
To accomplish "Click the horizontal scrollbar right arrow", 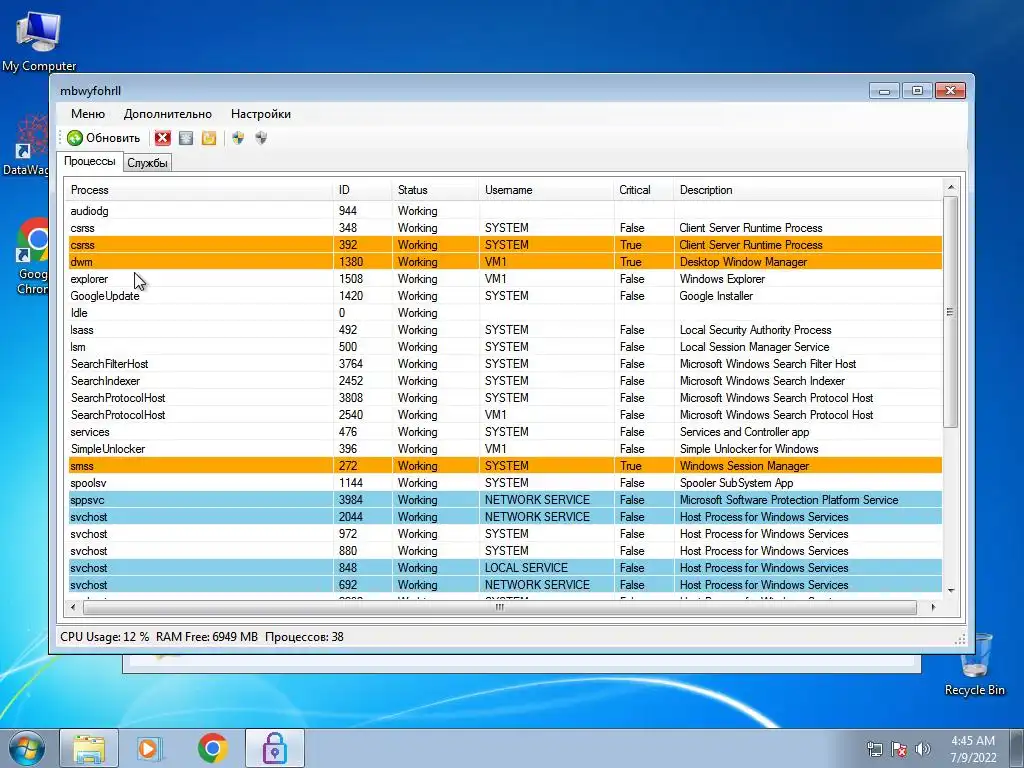I will pos(933,607).
